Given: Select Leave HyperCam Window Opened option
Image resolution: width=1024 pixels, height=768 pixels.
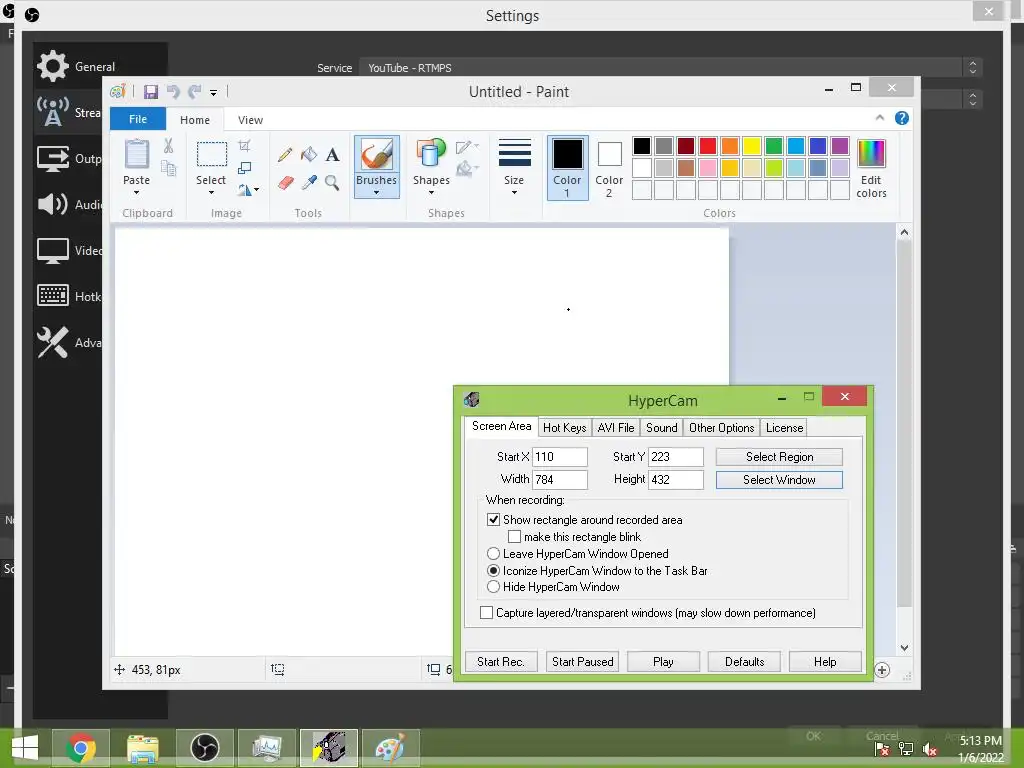Looking at the screenshot, I should (x=493, y=554).
